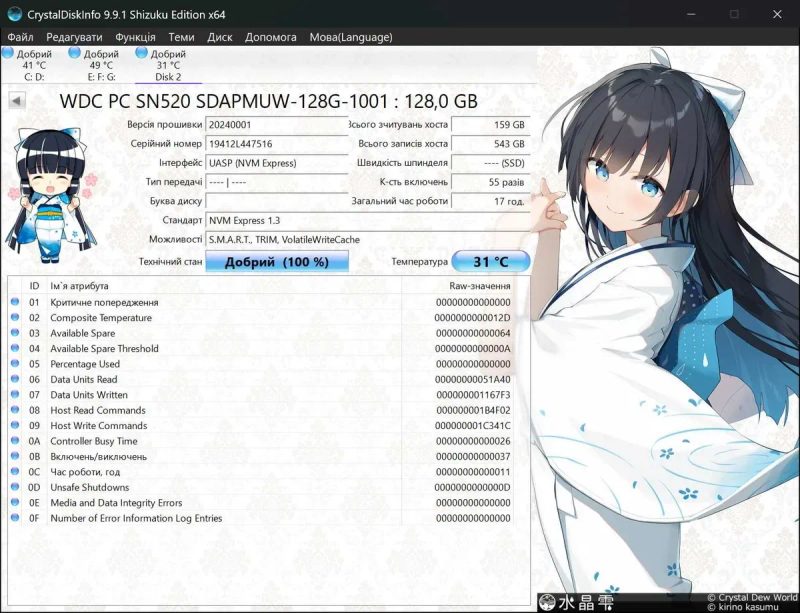
Task: Click status icon of Host Read Commands row
Action: pyautogui.click(x=15, y=409)
